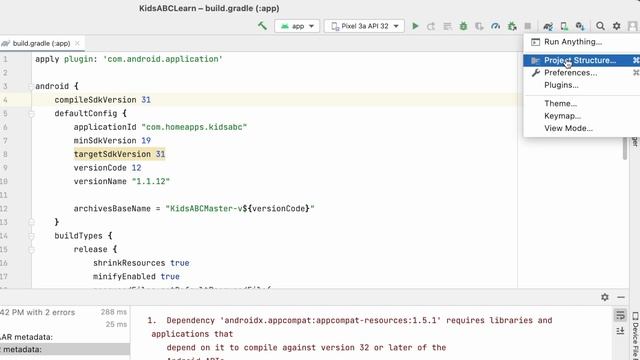Select the AR metadata: build tree row
Screen dimensions: 640x360
click(65, 337)
